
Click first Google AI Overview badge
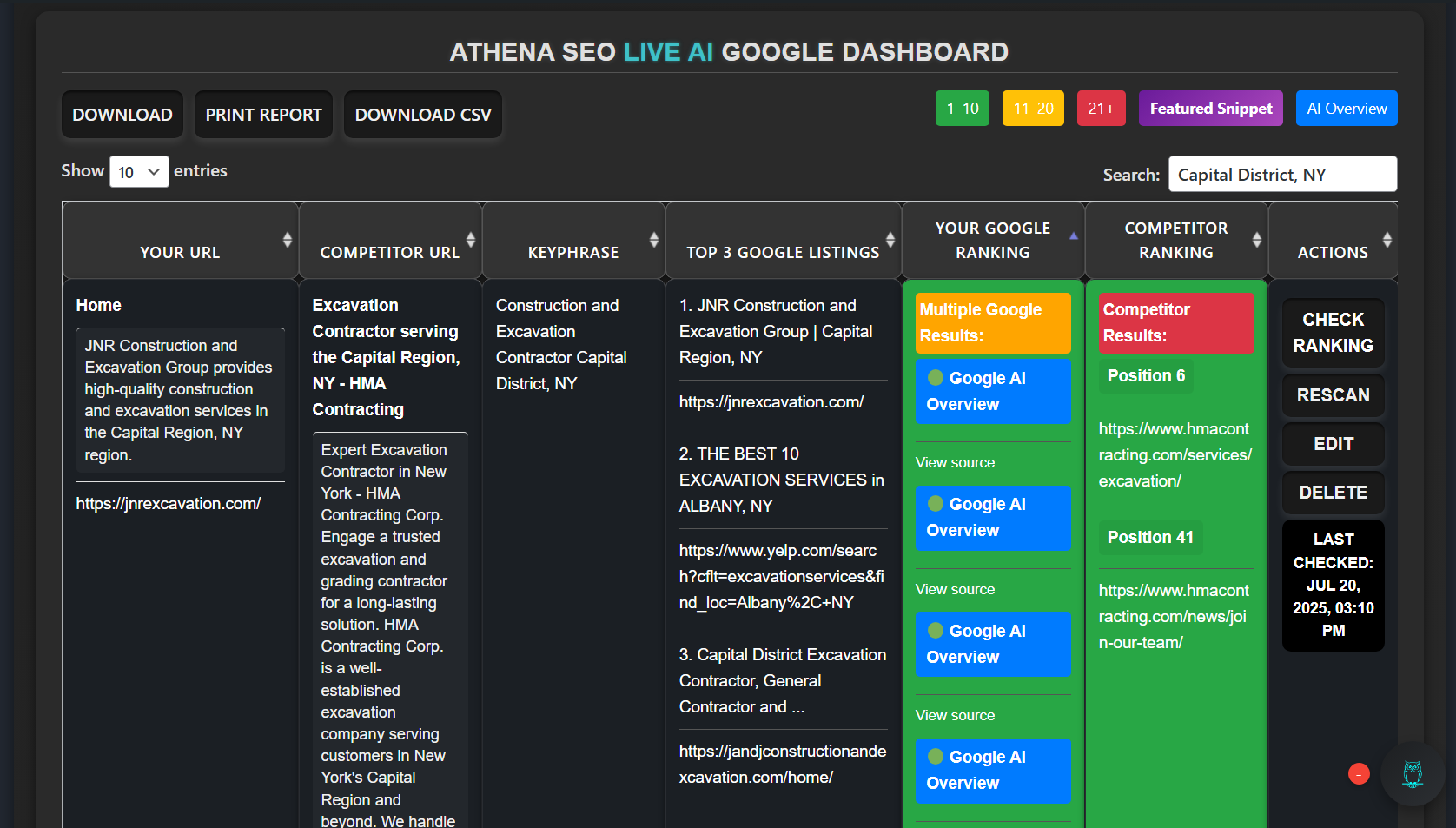point(993,391)
